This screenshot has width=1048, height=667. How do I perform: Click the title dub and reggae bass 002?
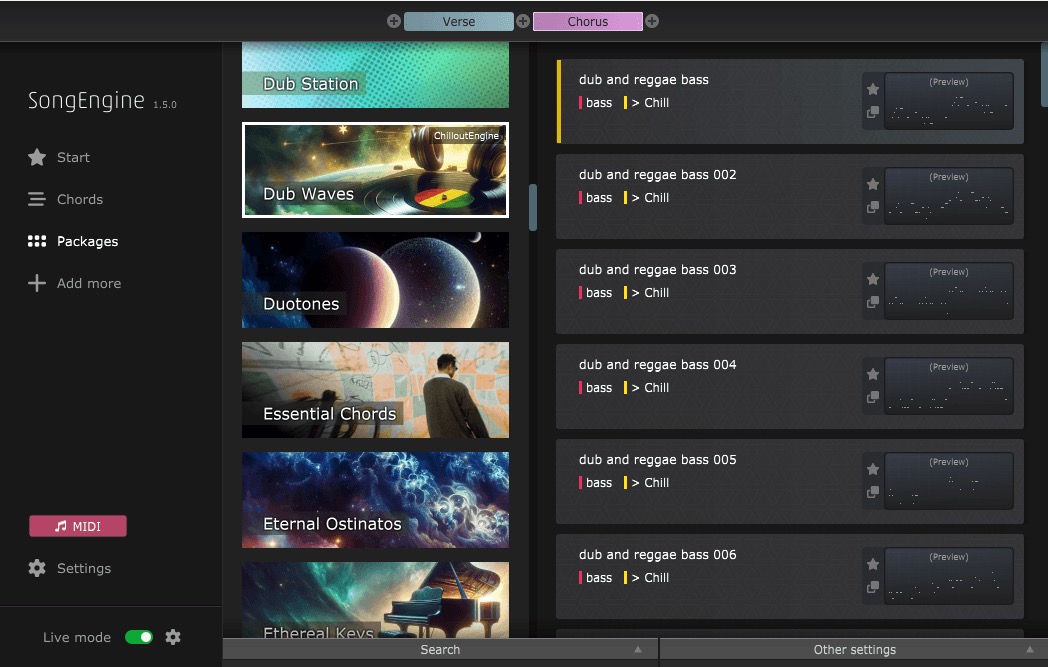658,175
